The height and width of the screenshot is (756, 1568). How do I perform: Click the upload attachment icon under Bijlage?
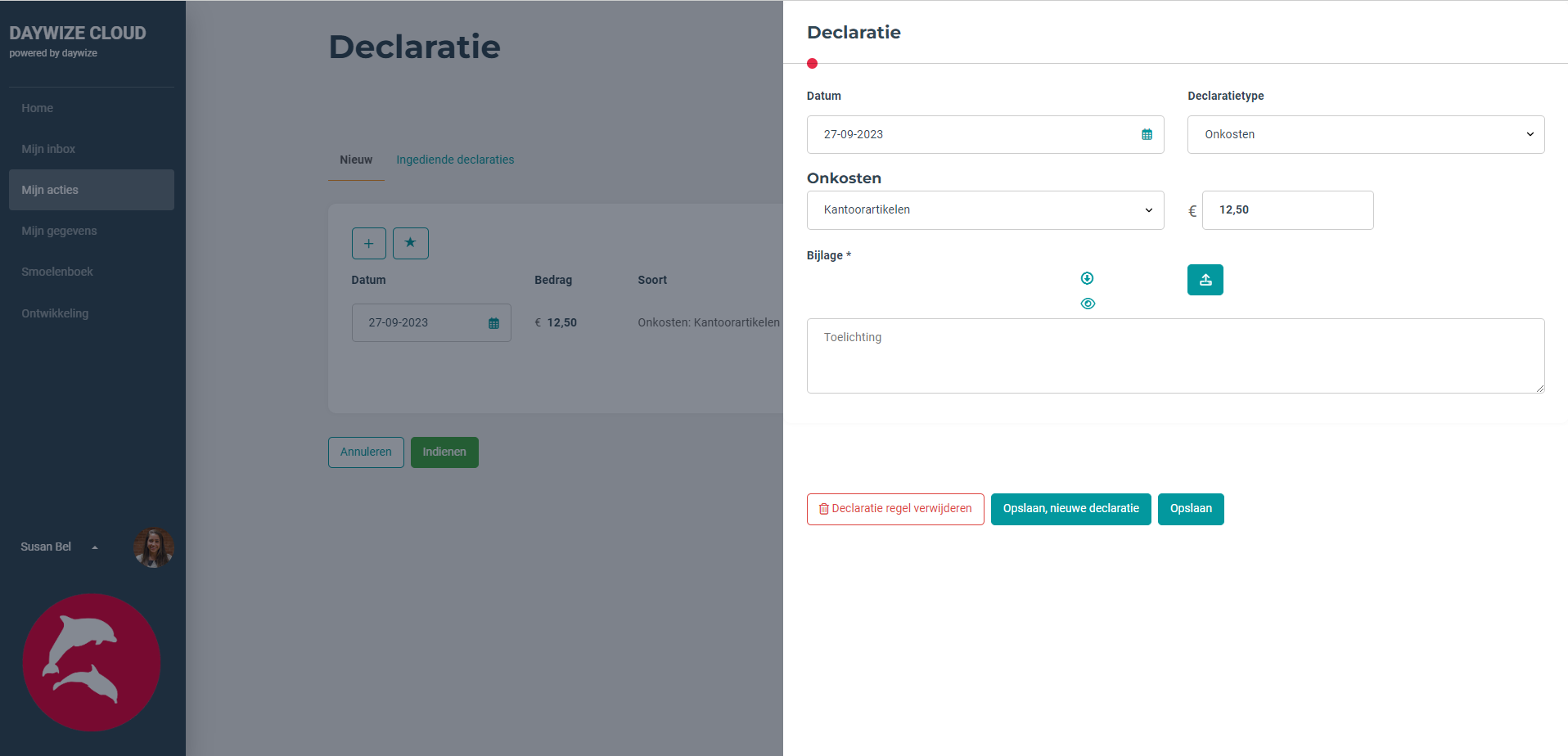click(1205, 279)
